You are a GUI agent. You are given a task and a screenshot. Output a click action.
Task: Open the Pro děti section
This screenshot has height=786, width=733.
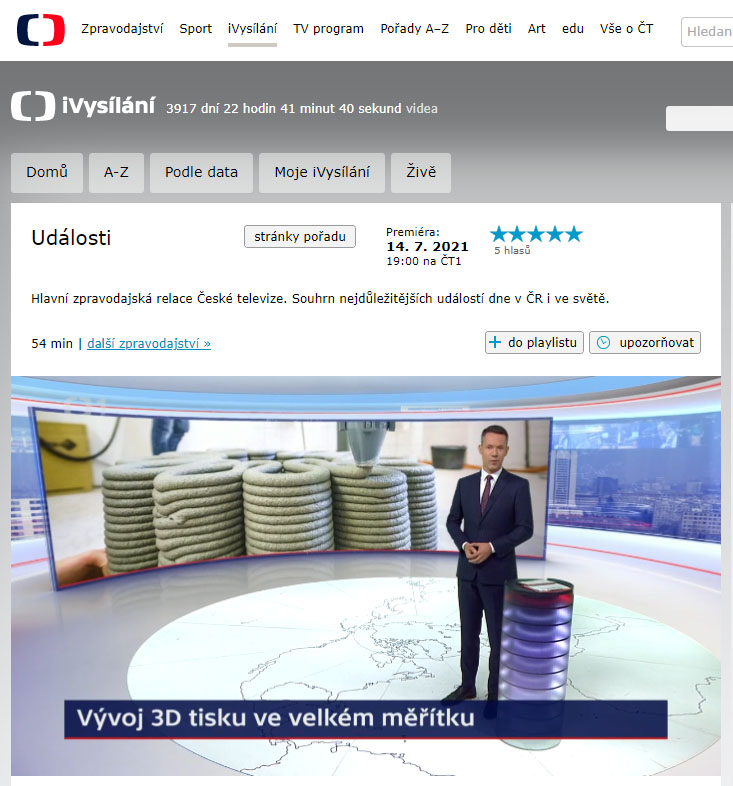[x=488, y=29]
